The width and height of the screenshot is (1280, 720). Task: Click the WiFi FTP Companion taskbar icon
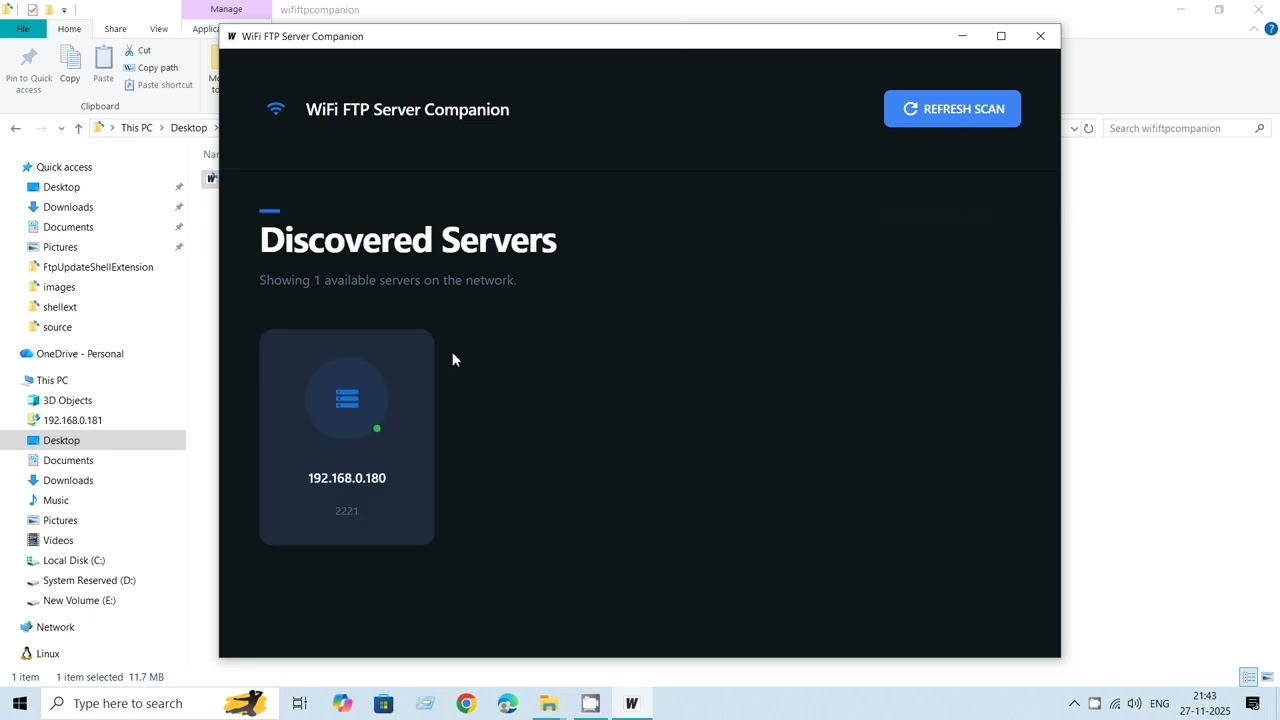click(x=632, y=703)
